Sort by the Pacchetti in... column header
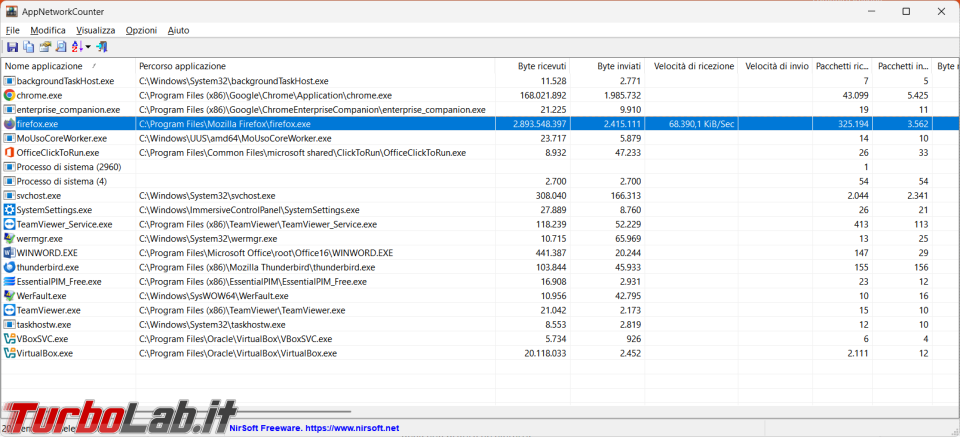 pos(902,65)
